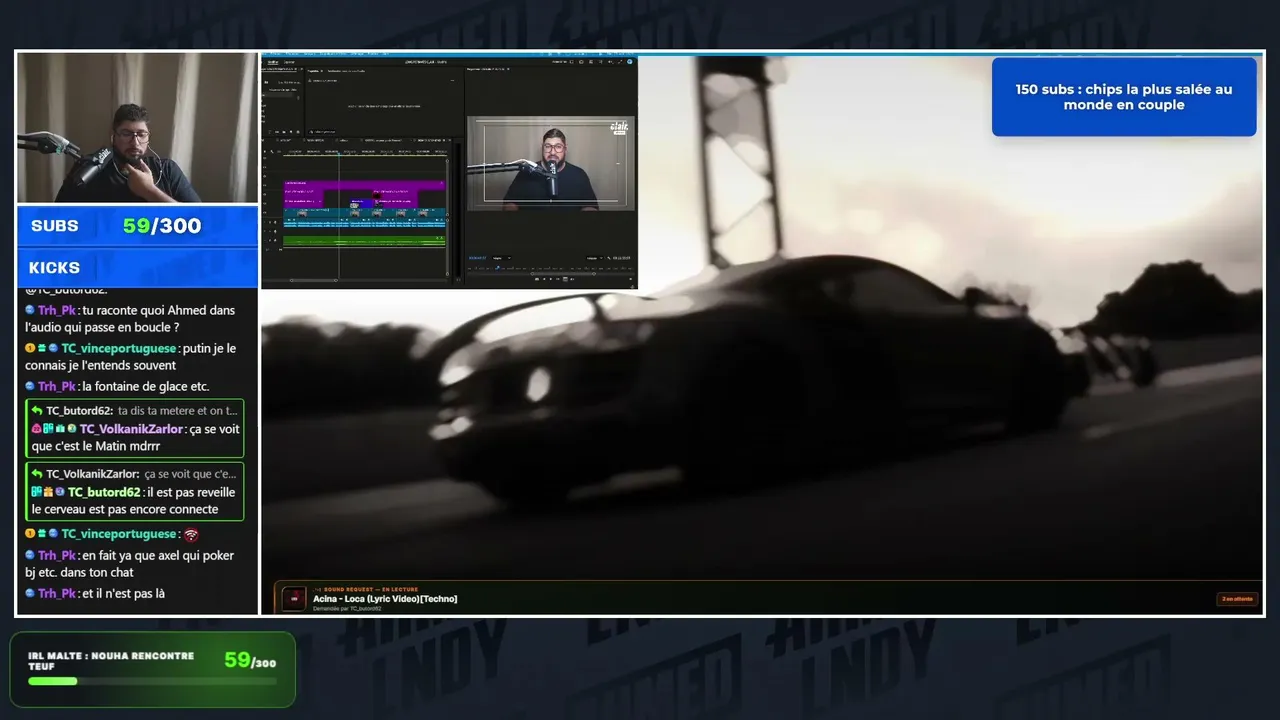Click the reply arrow beside 'TC_butord62: ta dis ta metere'
The width and height of the screenshot is (1280, 720).
[36, 411]
